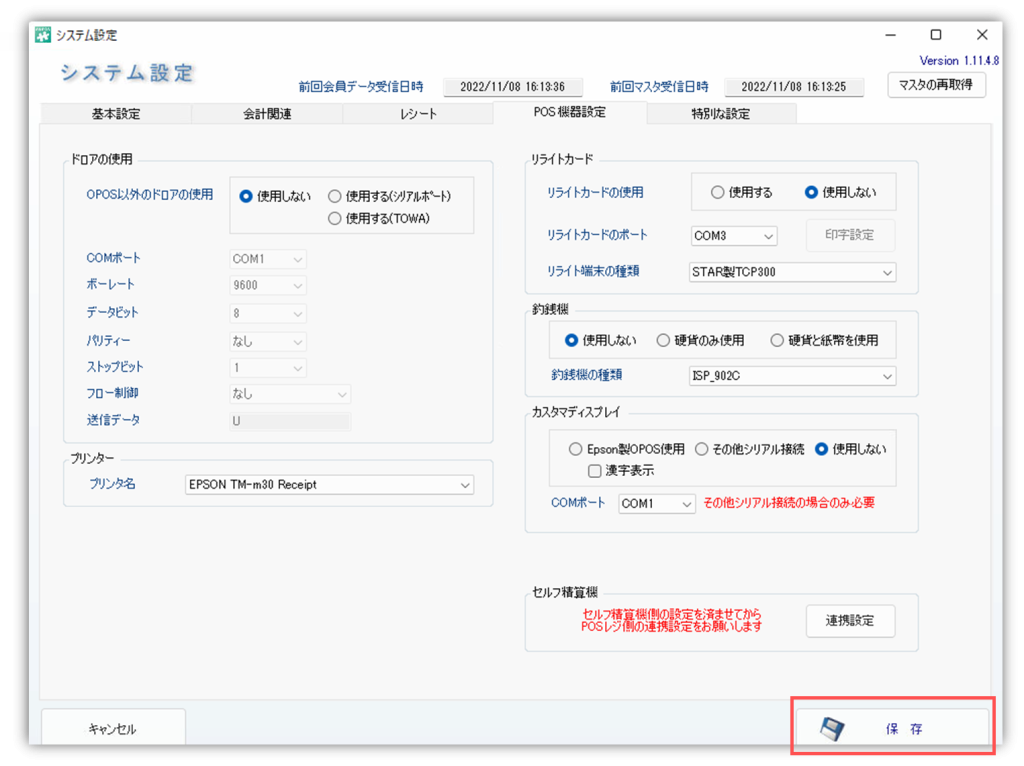Open the 釣銭機の種類 dropdown showing ISP_902C
Image resolution: width=1024 pixels, height=766 pixels.
[792, 375]
